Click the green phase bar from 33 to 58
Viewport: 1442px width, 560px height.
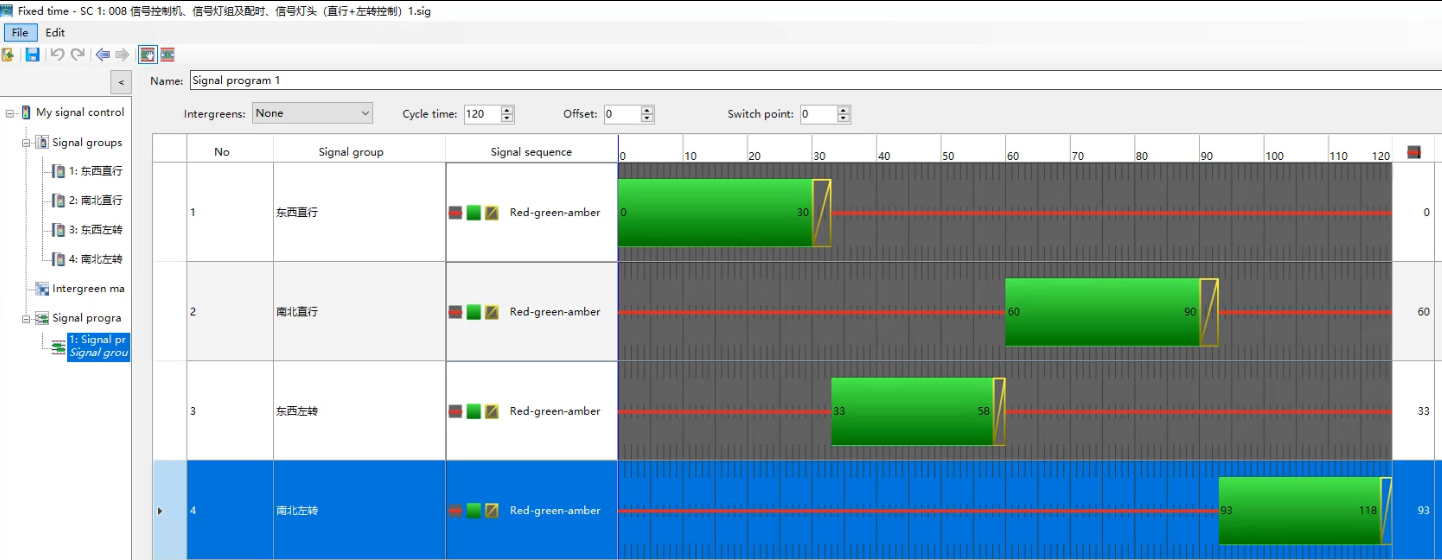click(912, 411)
